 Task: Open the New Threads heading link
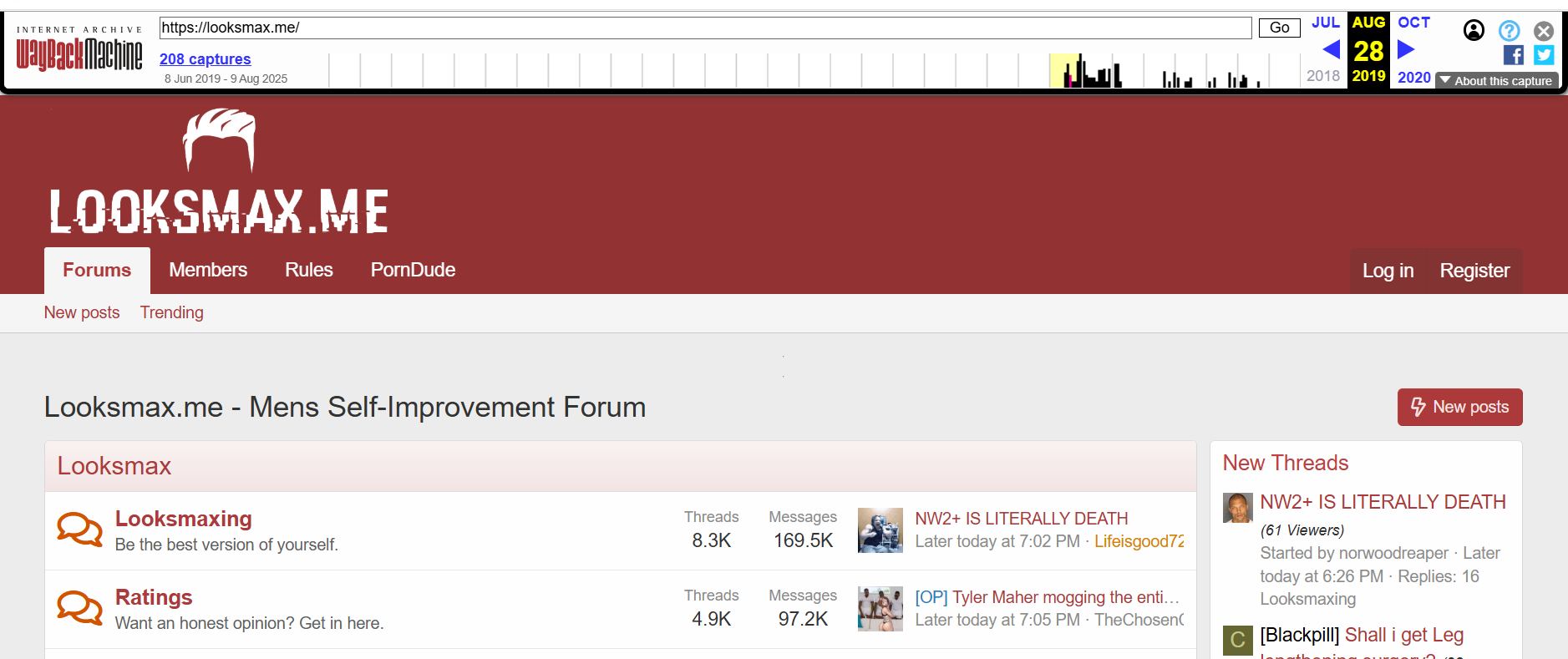click(1286, 463)
